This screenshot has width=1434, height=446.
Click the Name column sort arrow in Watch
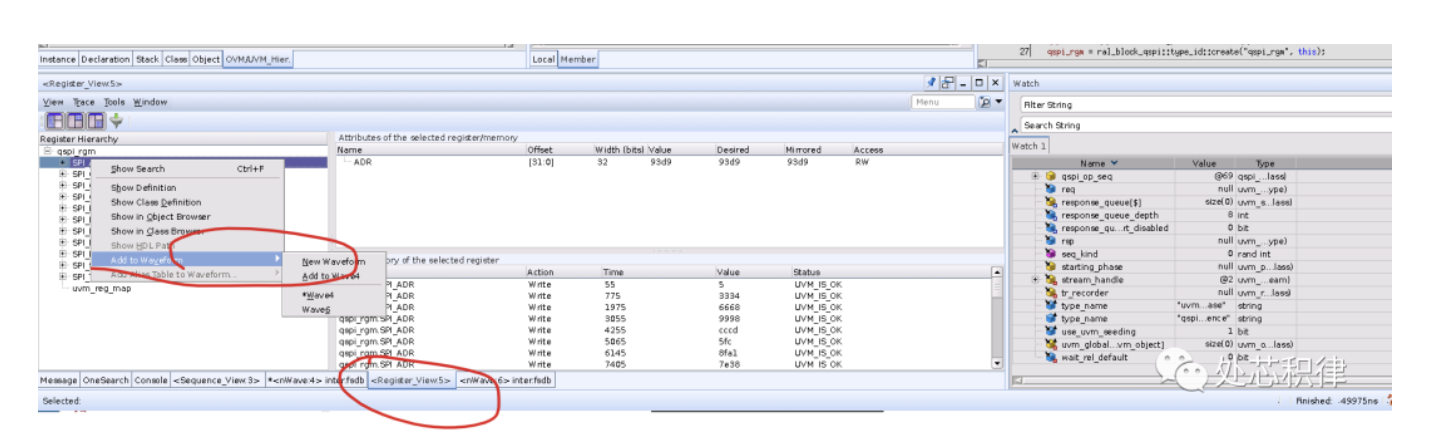click(x=1115, y=163)
